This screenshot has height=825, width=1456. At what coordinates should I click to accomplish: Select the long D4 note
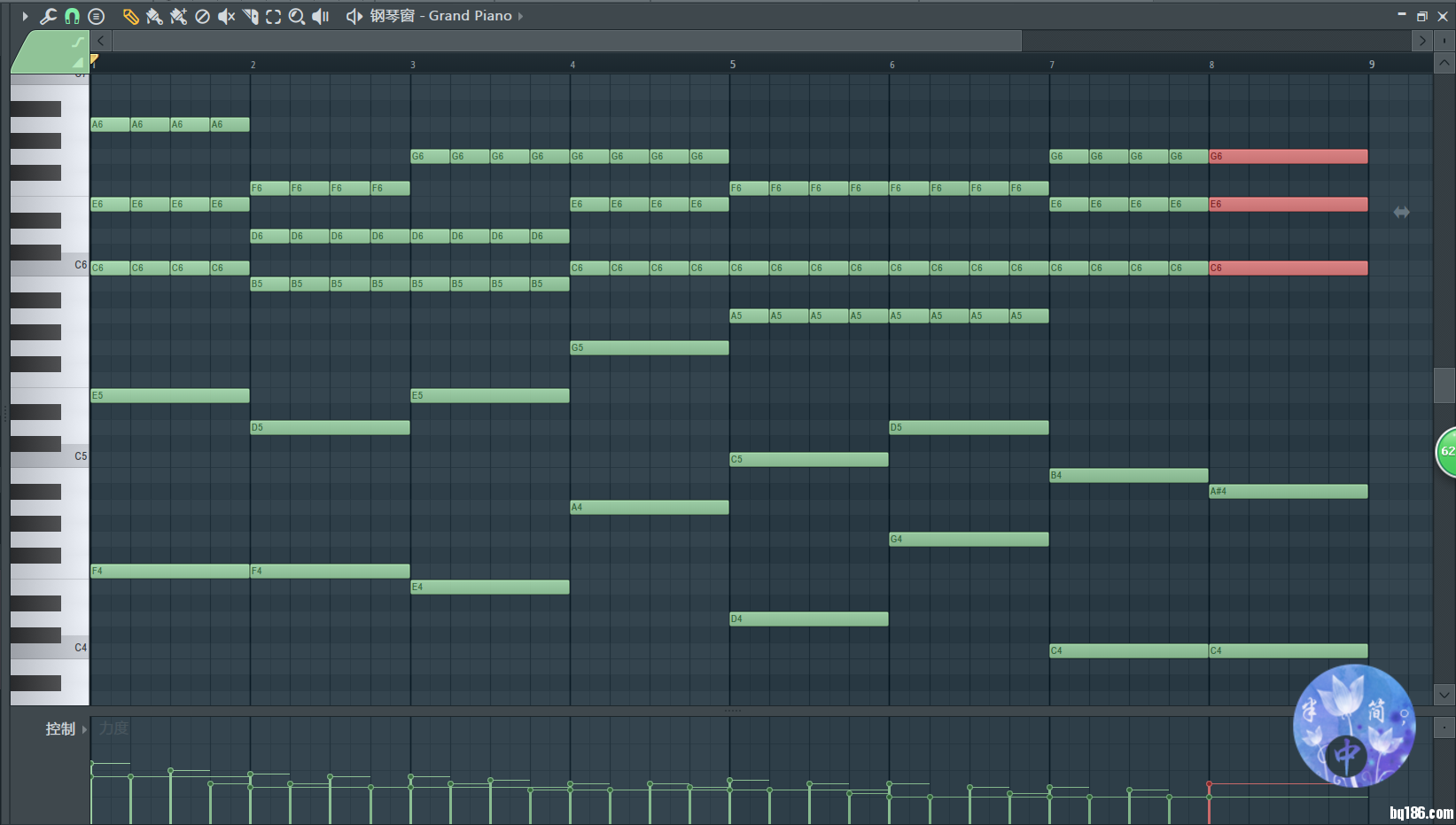(809, 619)
